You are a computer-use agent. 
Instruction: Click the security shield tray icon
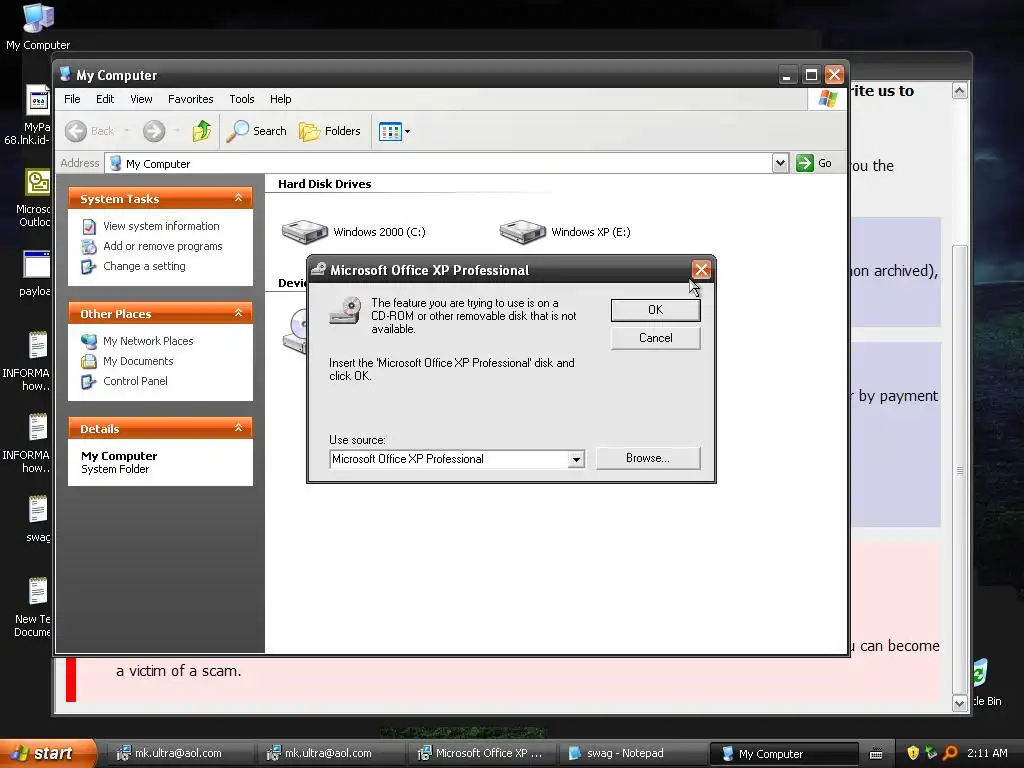pyautogui.click(x=913, y=753)
